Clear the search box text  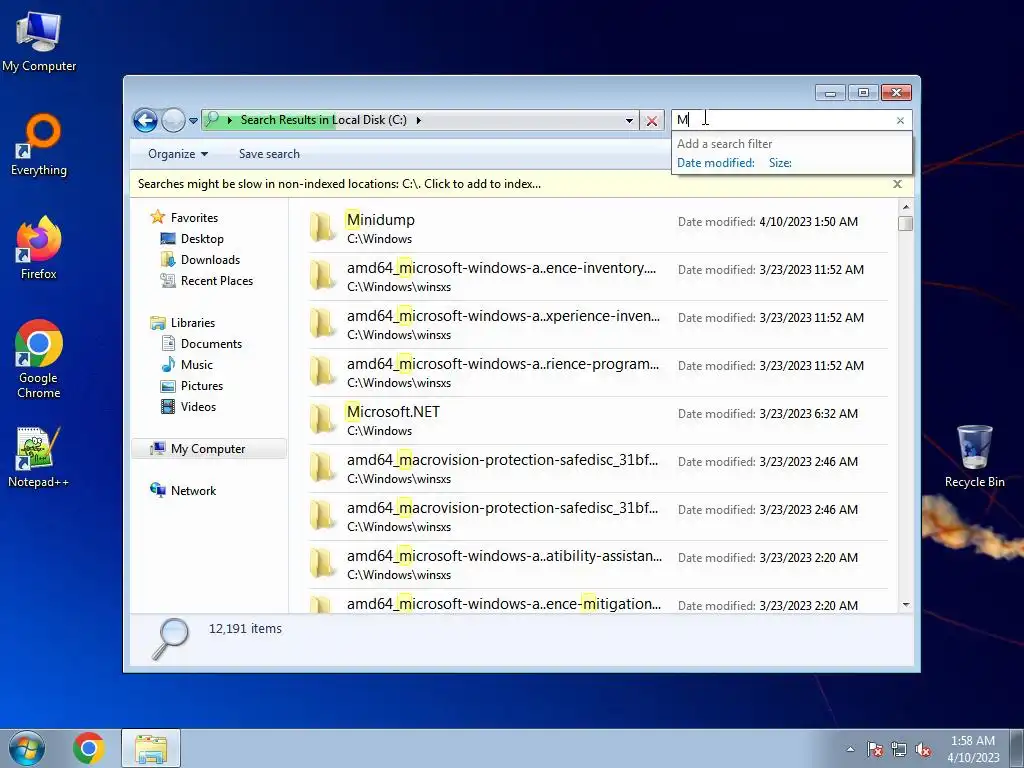(901, 121)
